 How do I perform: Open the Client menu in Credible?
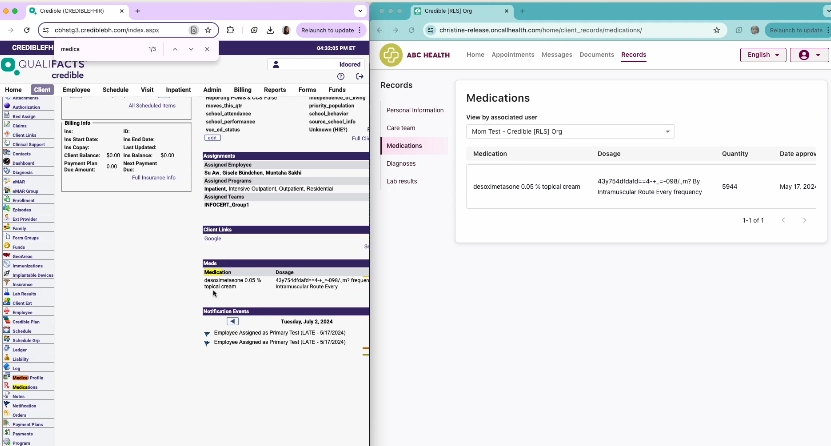click(x=42, y=90)
